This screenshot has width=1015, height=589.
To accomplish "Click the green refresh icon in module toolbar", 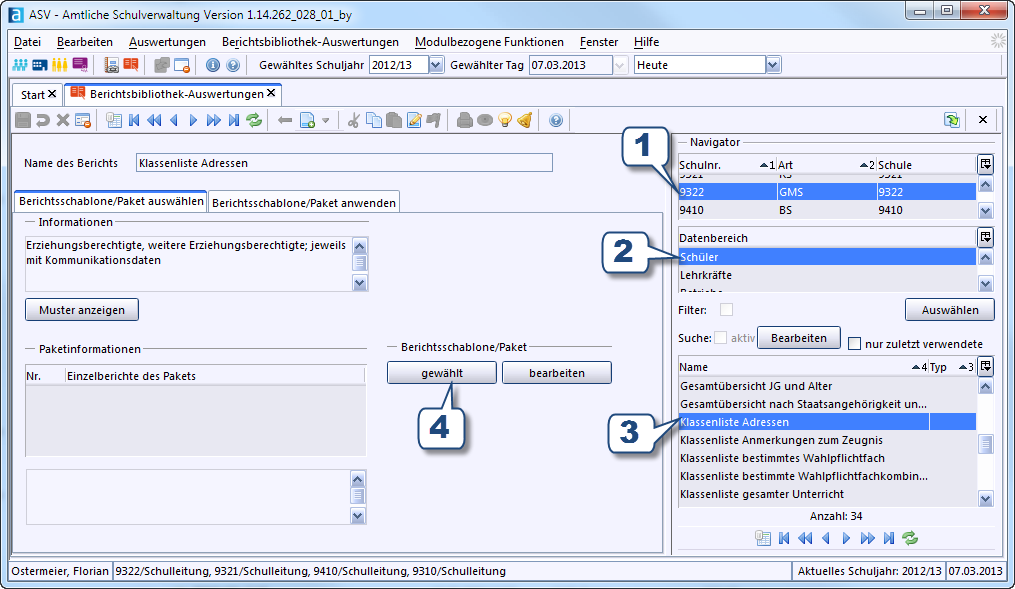I will pyautogui.click(x=254, y=120).
